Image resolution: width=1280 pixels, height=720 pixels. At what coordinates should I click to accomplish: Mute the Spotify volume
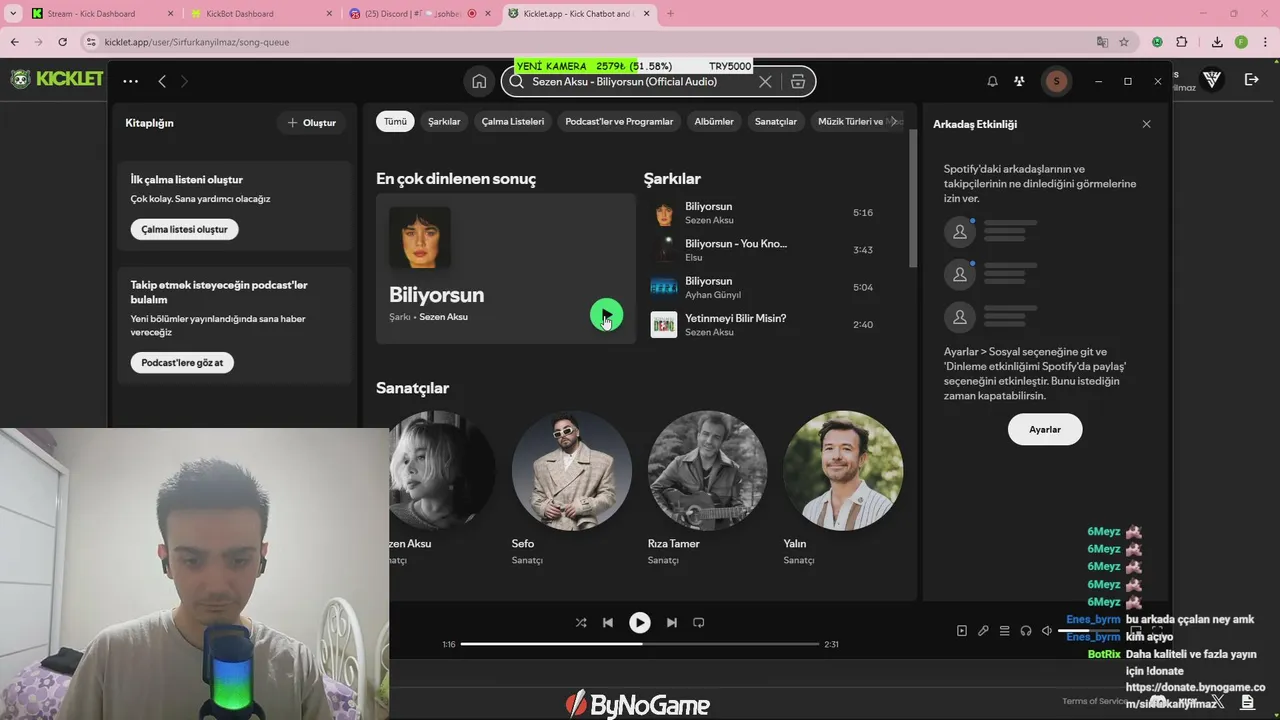click(1047, 631)
